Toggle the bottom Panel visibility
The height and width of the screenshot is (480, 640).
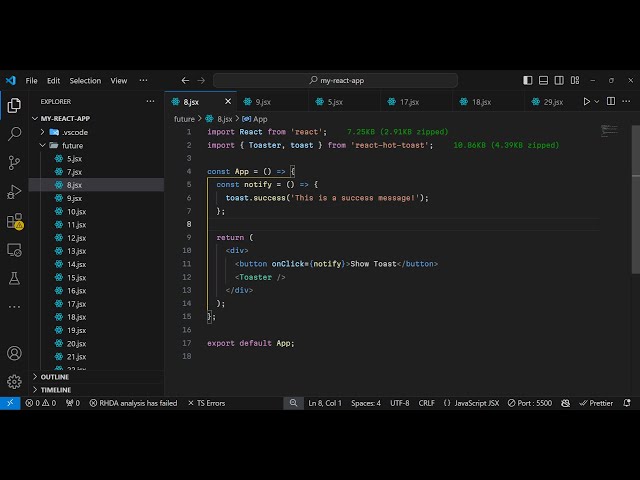(x=544, y=80)
